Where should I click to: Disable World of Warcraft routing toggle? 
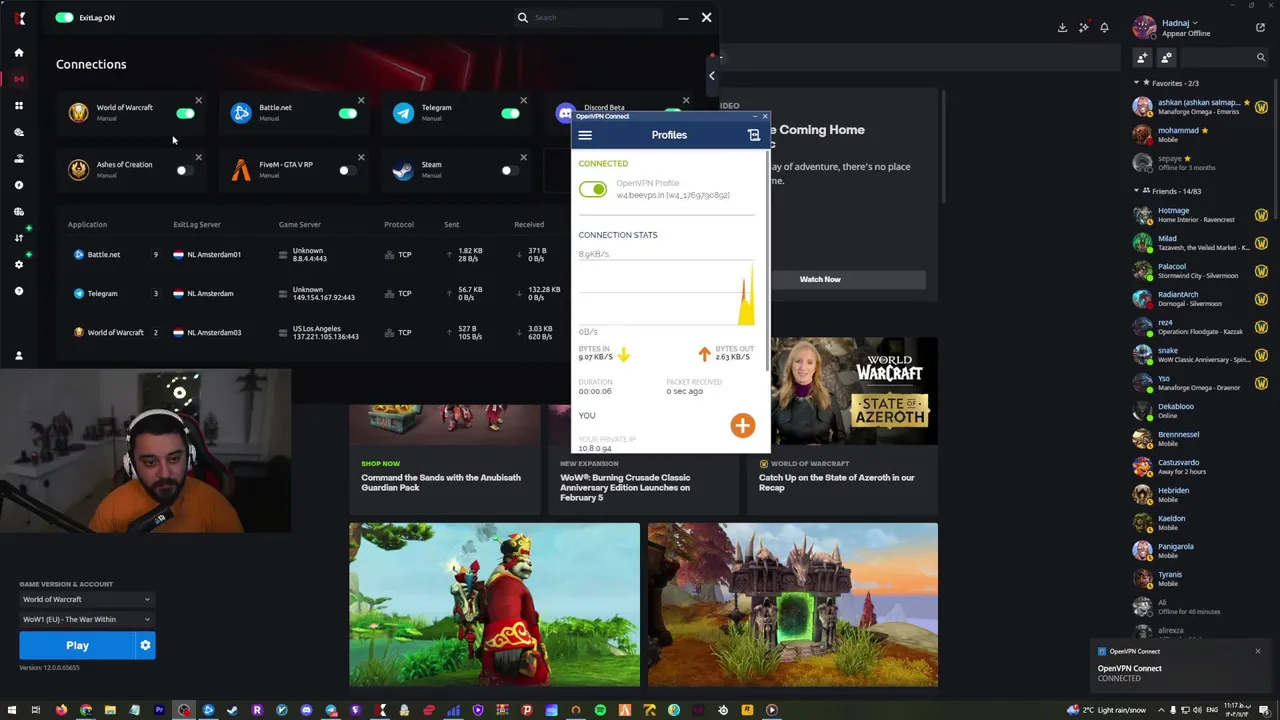coord(185,113)
